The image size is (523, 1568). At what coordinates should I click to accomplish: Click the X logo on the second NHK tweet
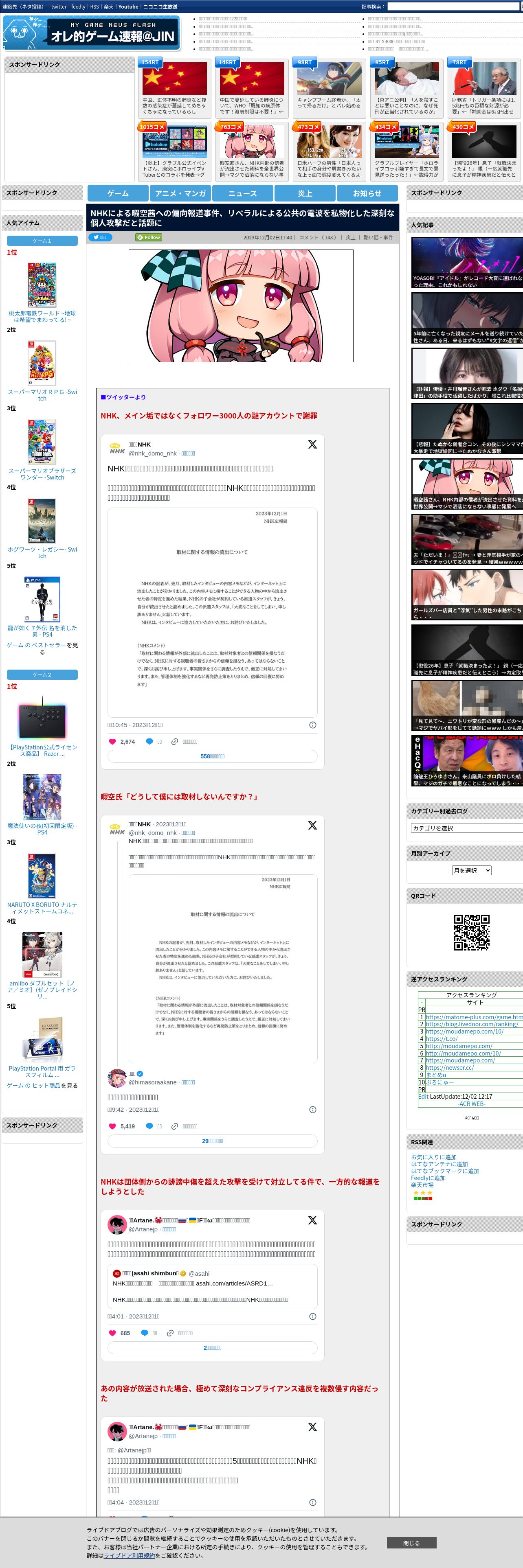(x=312, y=826)
